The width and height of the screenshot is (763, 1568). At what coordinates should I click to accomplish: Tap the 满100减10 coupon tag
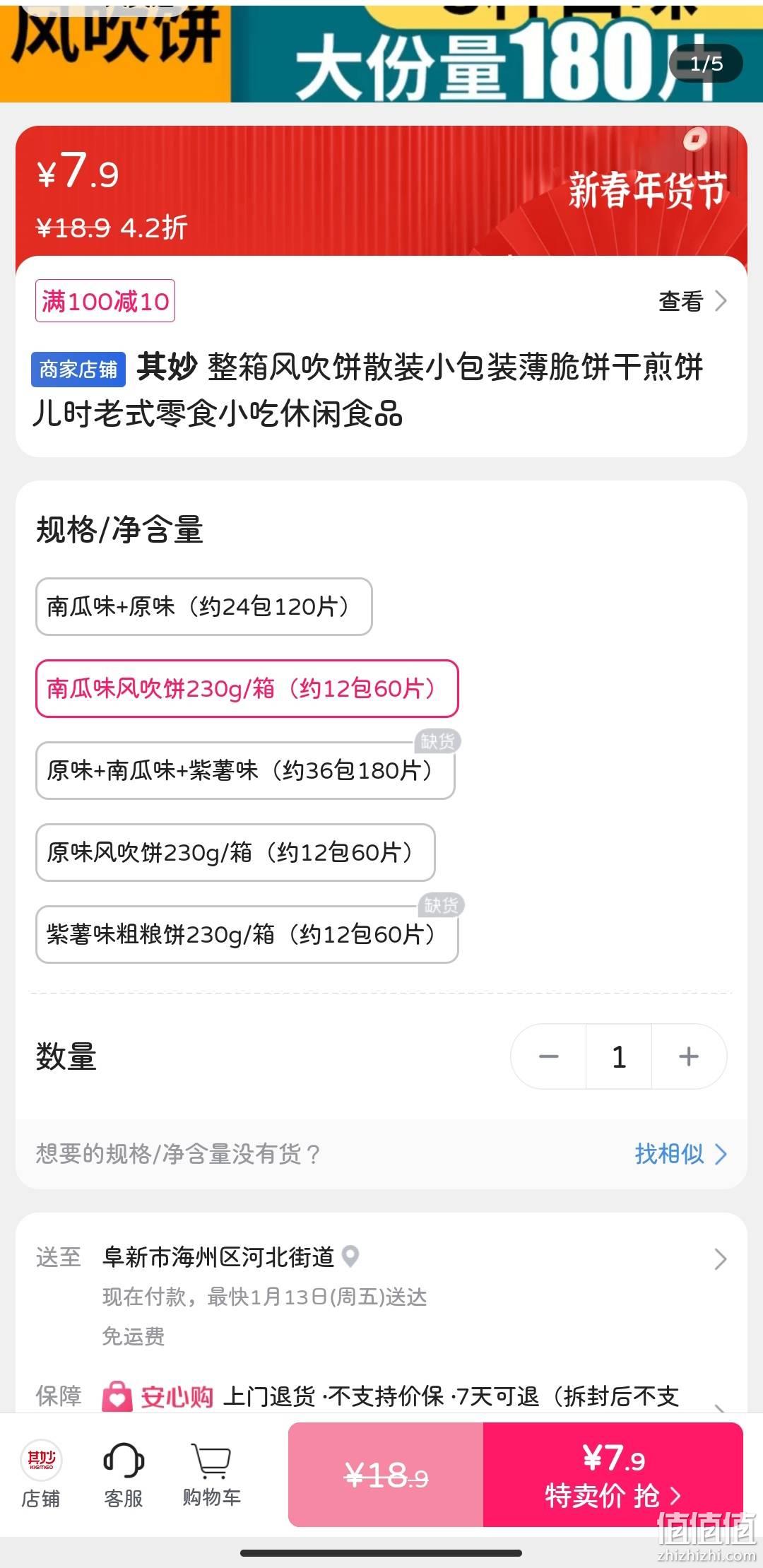coord(105,301)
